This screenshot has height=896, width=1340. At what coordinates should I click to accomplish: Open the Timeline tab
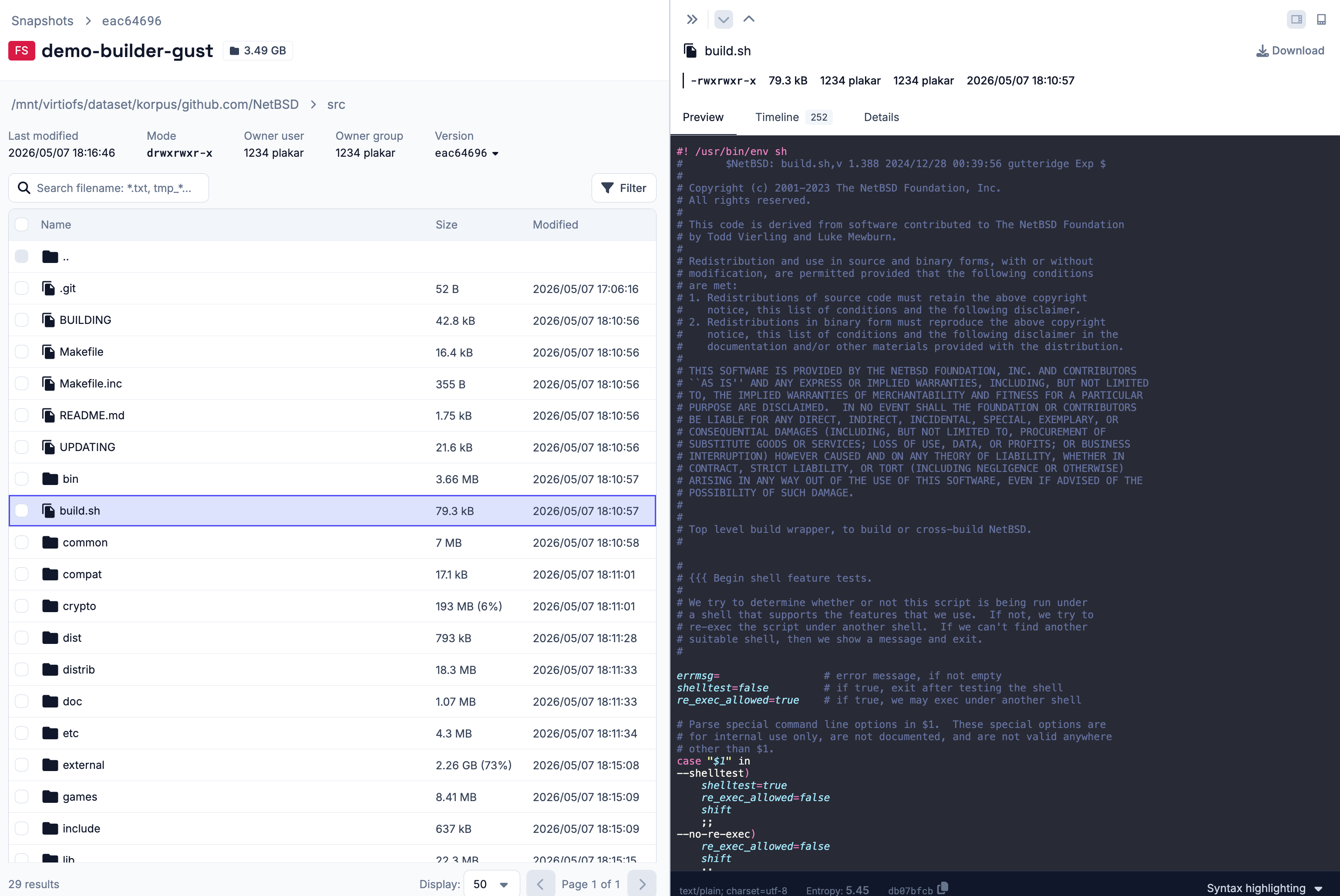pos(793,117)
